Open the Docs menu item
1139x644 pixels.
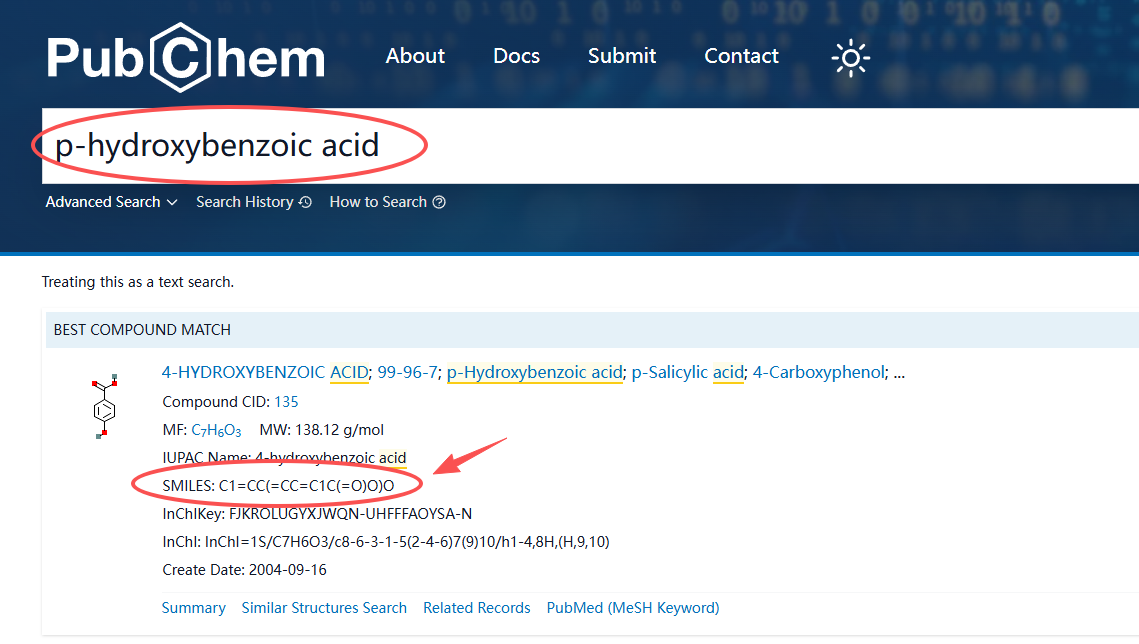(516, 56)
